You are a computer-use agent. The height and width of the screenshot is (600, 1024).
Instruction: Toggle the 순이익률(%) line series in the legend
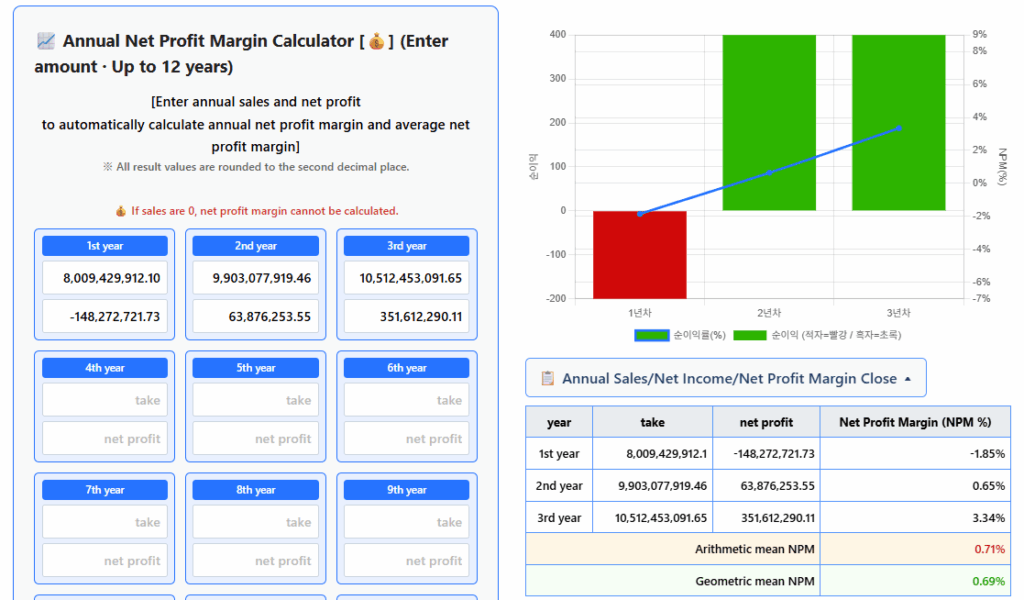(651, 335)
